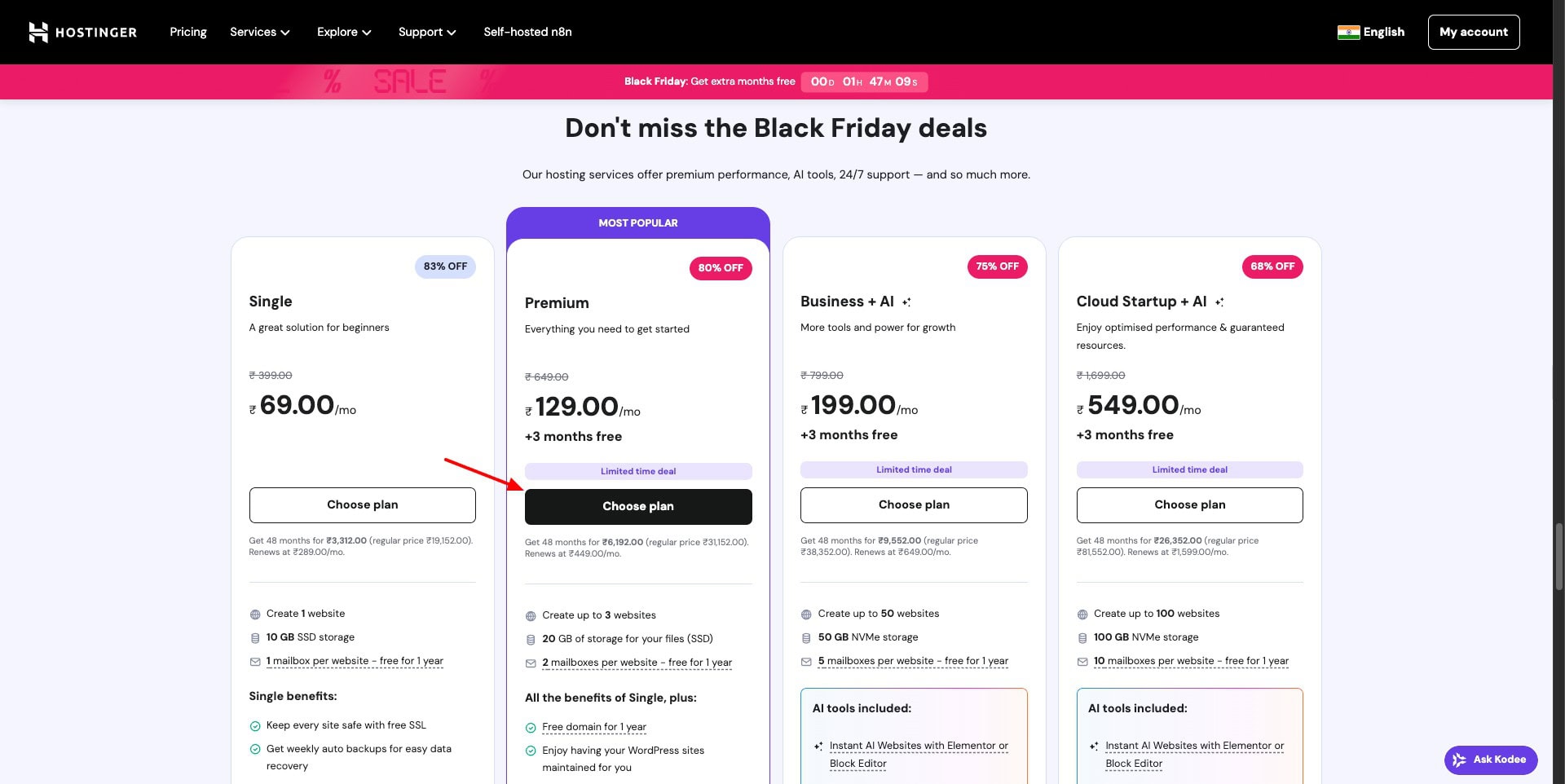
Task: Open My account
Action: [x=1473, y=32]
